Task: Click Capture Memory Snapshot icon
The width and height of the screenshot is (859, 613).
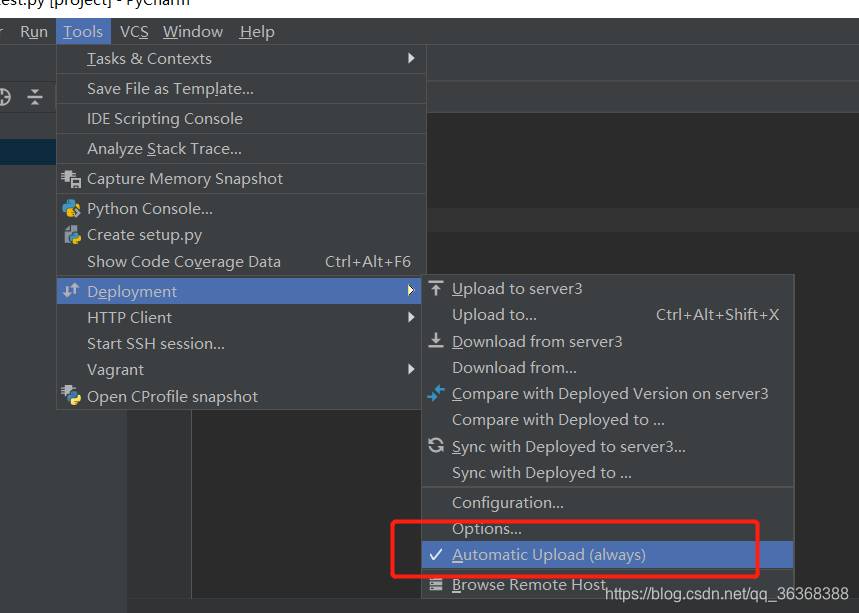Action: [x=71, y=179]
